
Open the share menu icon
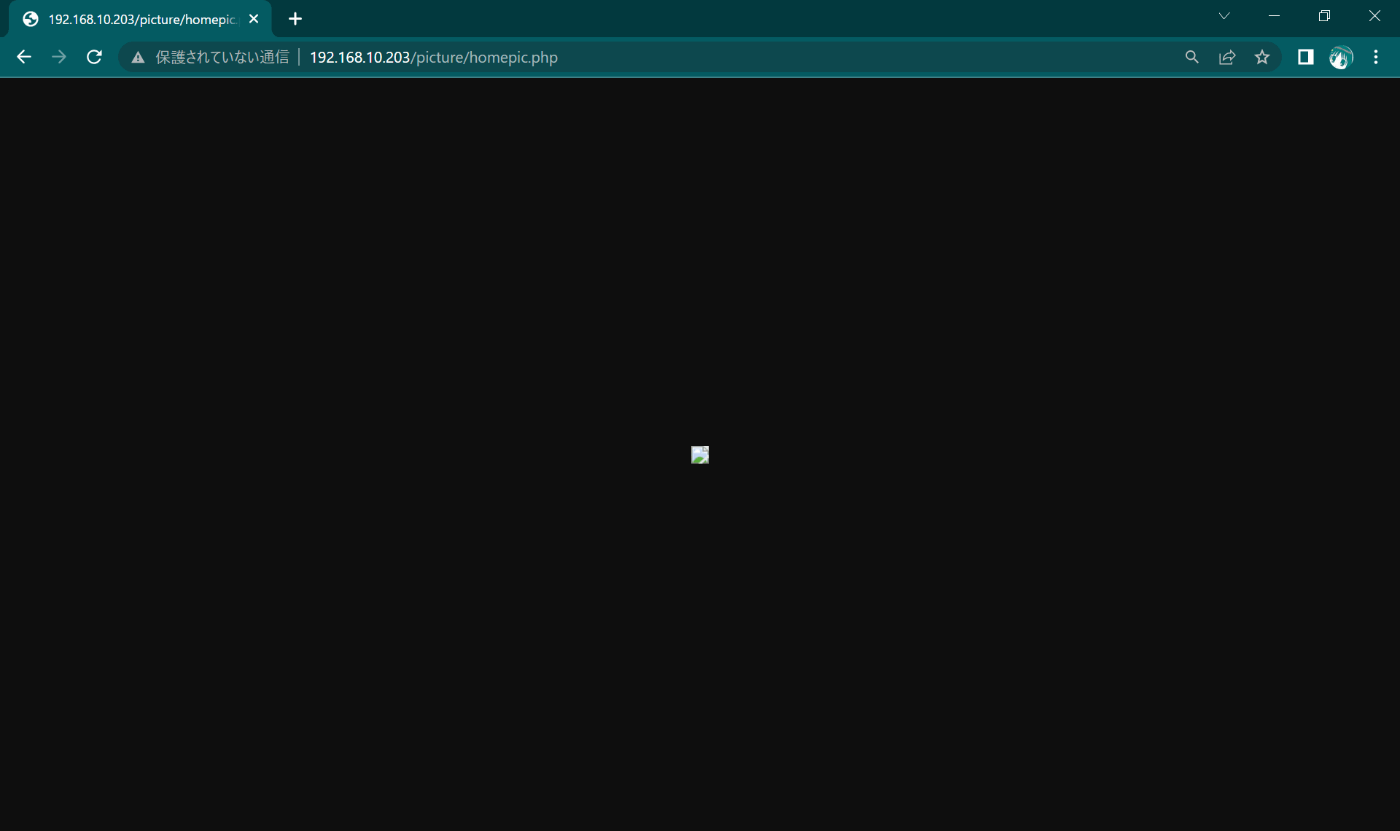1227,57
